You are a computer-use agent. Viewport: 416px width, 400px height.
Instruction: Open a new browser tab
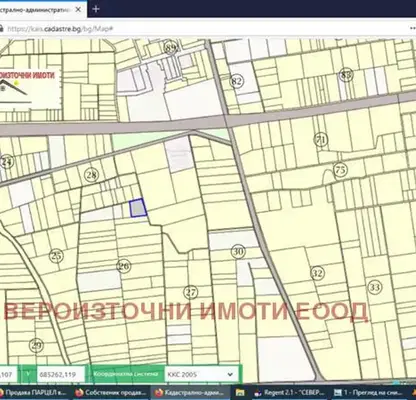point(96,9)
